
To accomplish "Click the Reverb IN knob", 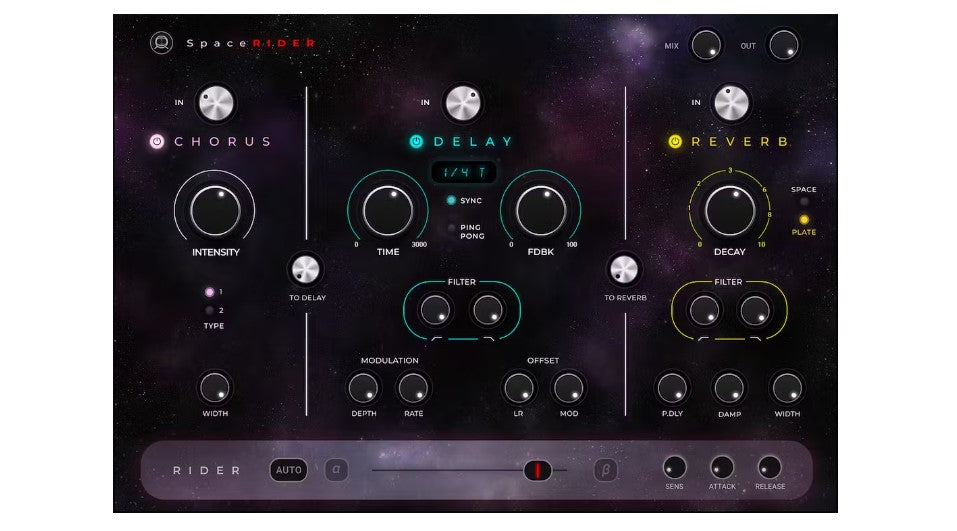I will [x=731, y=103].
